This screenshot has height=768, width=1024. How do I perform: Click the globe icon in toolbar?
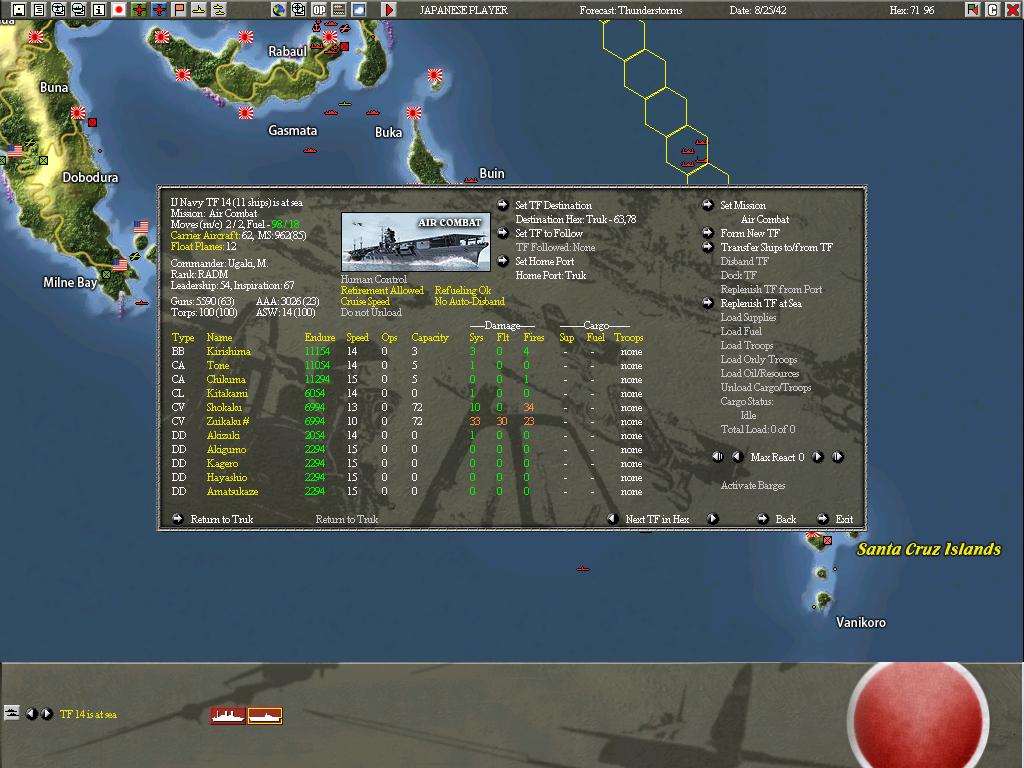point(279,10)
